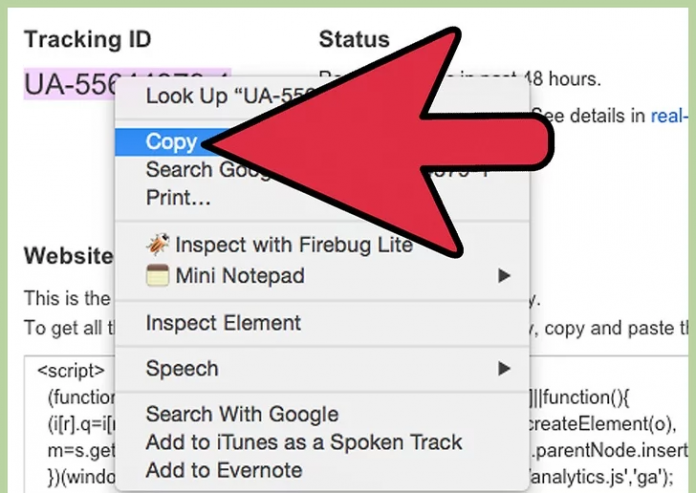
Task: Choose Inspect Element
Action: click(x=223, y=323)
